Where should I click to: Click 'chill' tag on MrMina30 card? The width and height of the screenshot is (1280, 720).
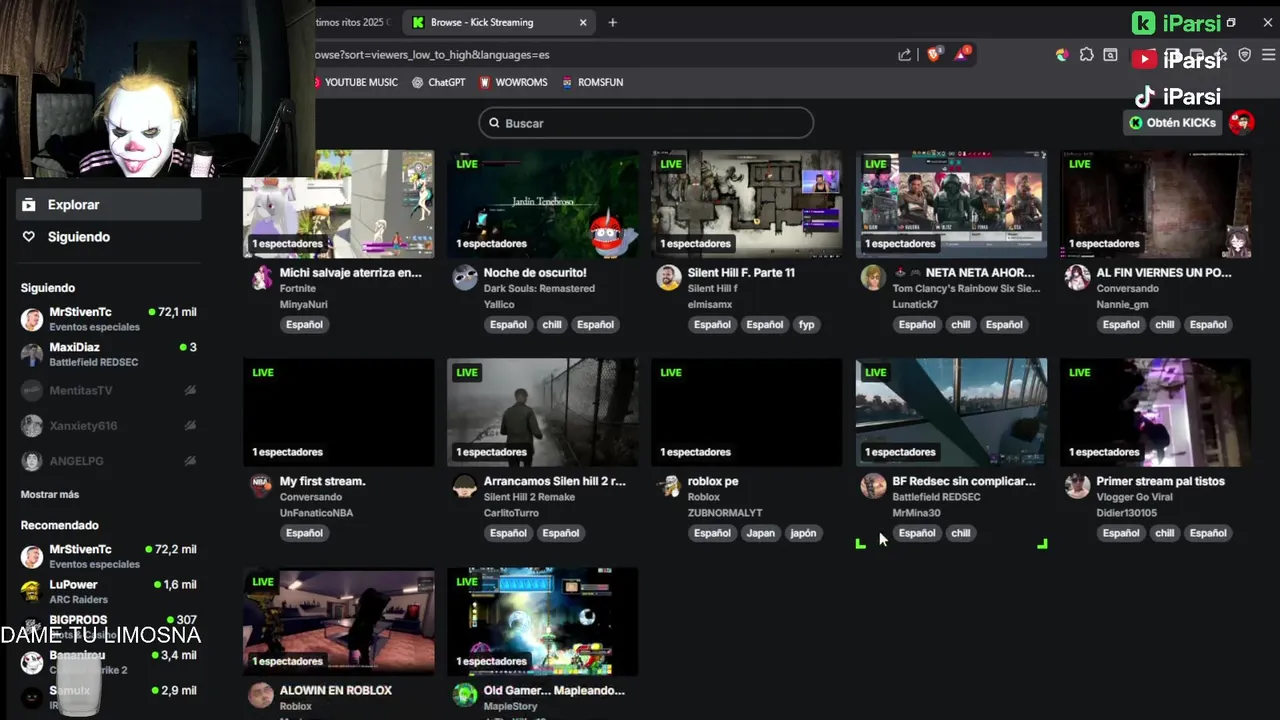(961, 533)
